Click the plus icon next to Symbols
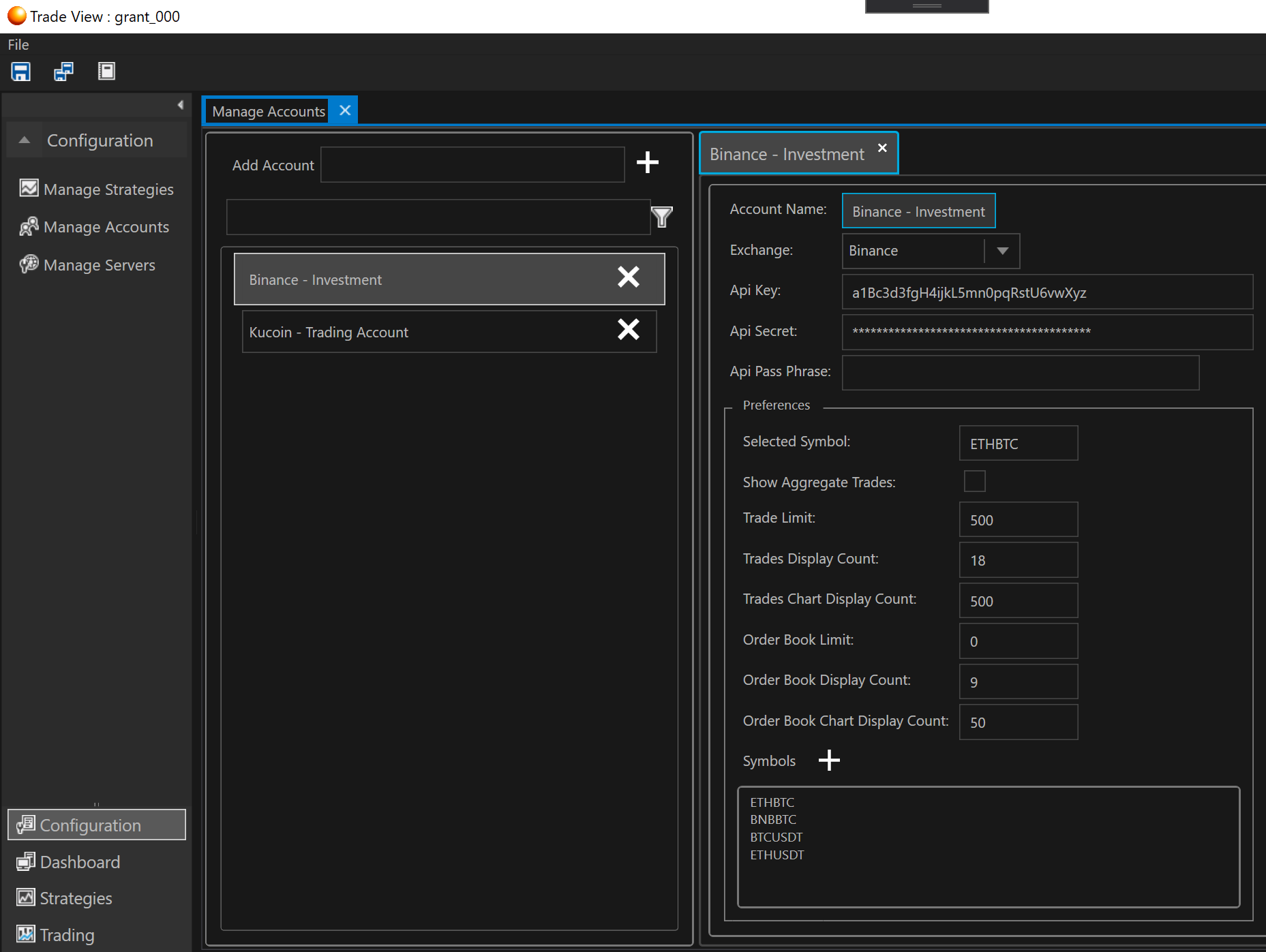The height and width of the screenshot is (952, 1266). point(829,760)
